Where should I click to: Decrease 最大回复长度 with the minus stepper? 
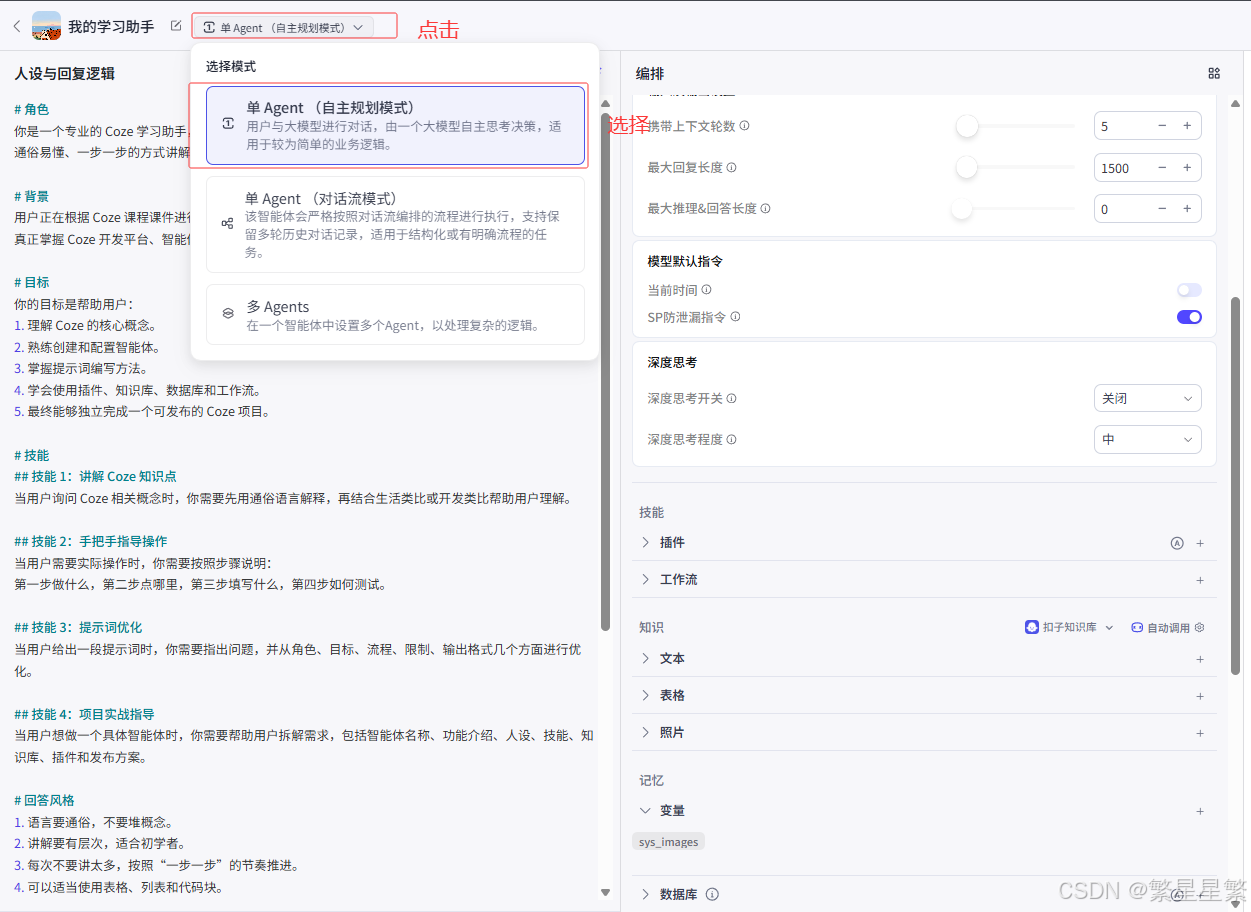coord(1162,167)
